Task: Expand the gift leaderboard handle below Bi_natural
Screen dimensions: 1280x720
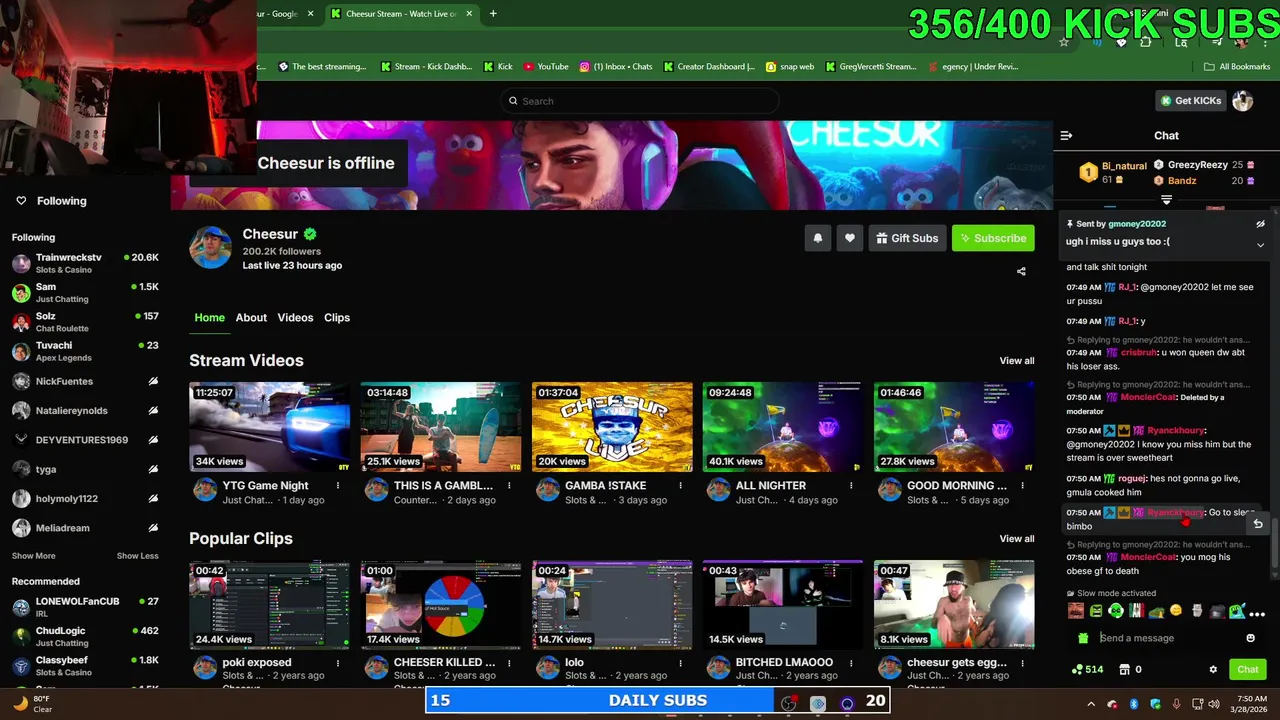Action: click(1166, 200)
